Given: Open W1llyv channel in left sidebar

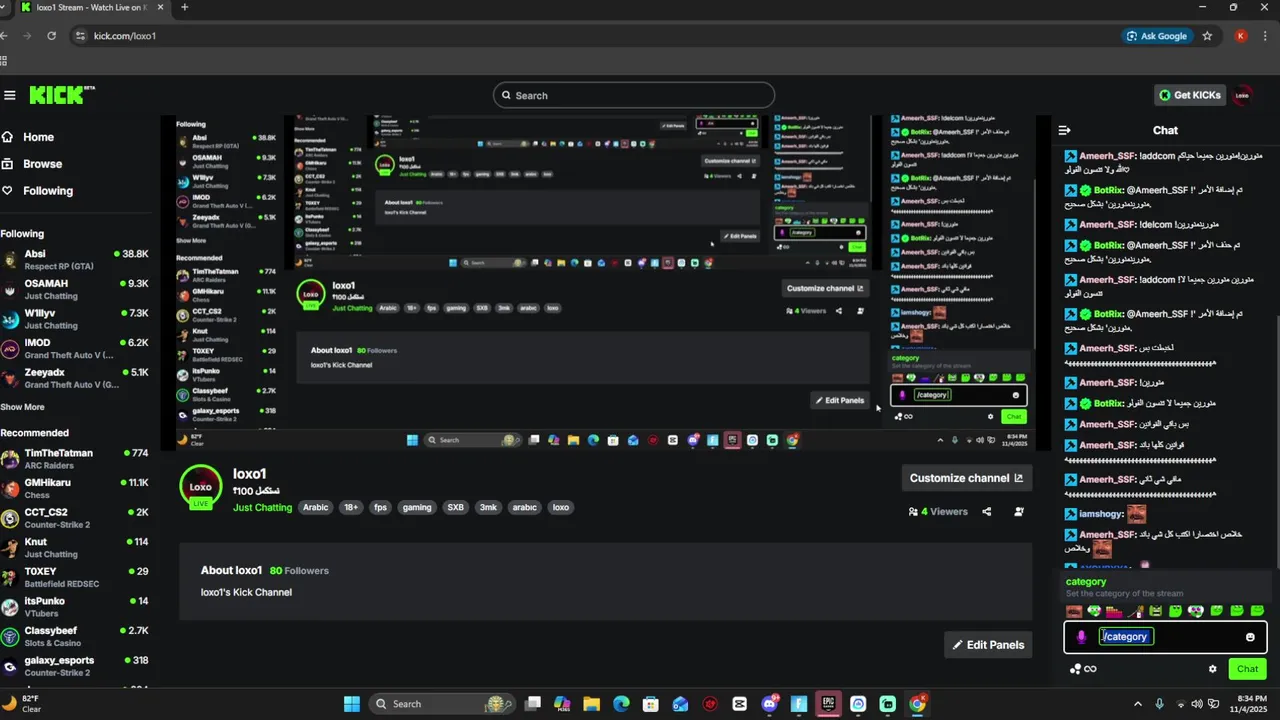Looking at the screenshot, I should pyautogui.click(x=76, y=319).
